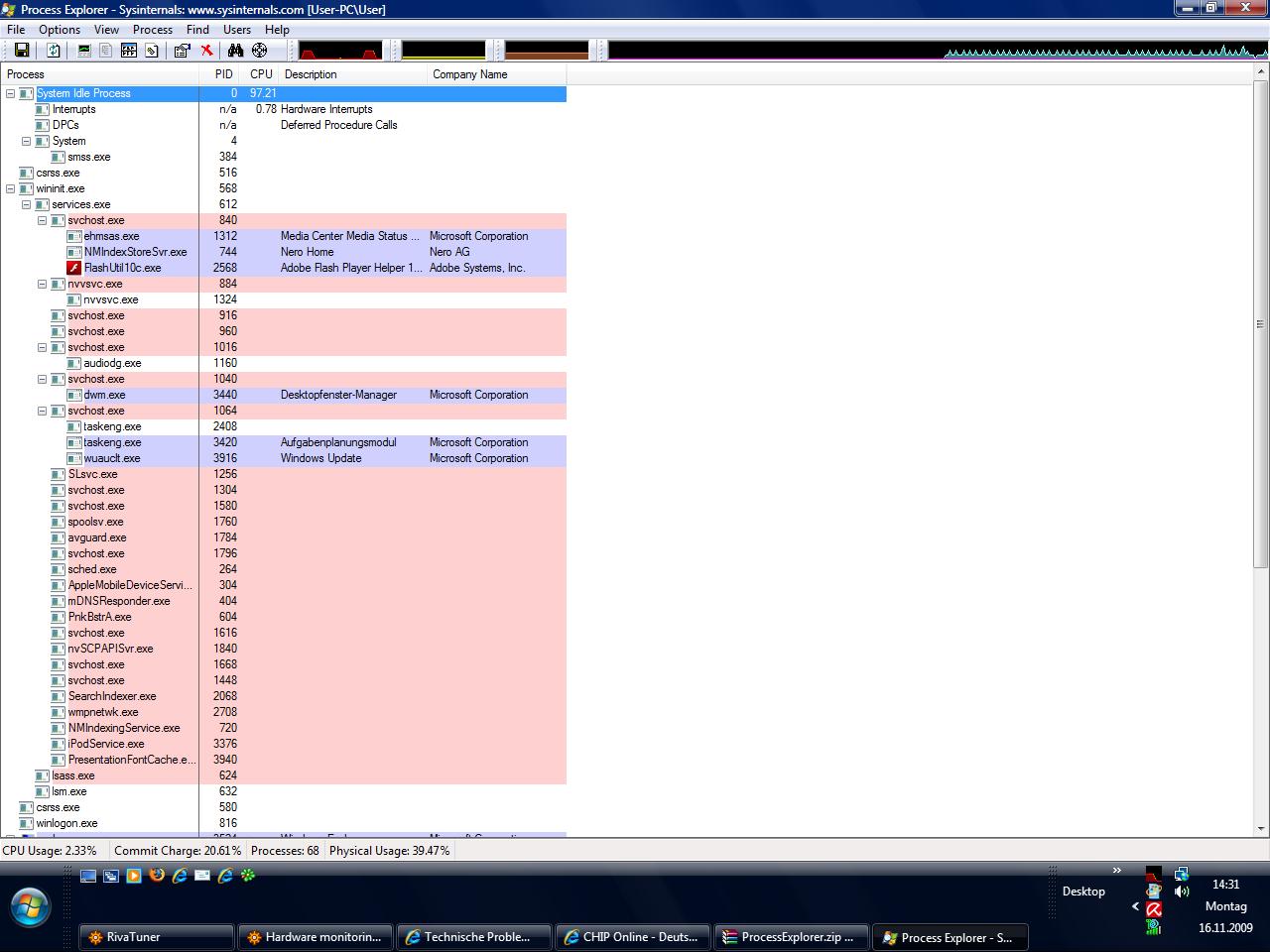1270x952 pixels.
Task: Click the binoculars Find icon
Action: pyautogui.click(x=235, y=51)
